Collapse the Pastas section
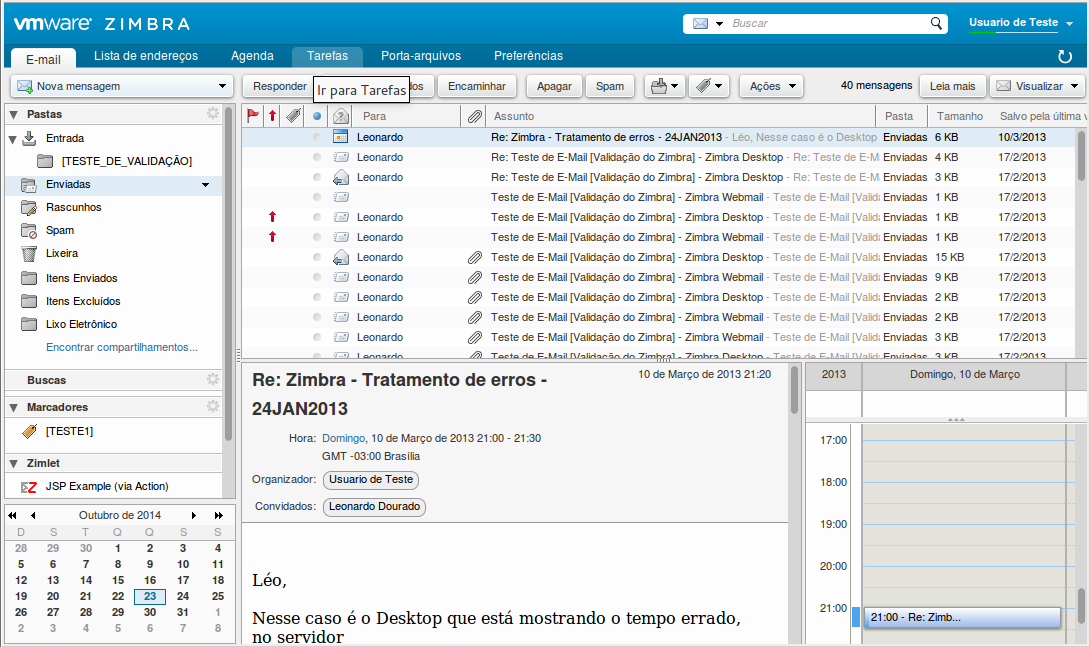Screen dimensions: 1090x647 (x=13, y=114)
